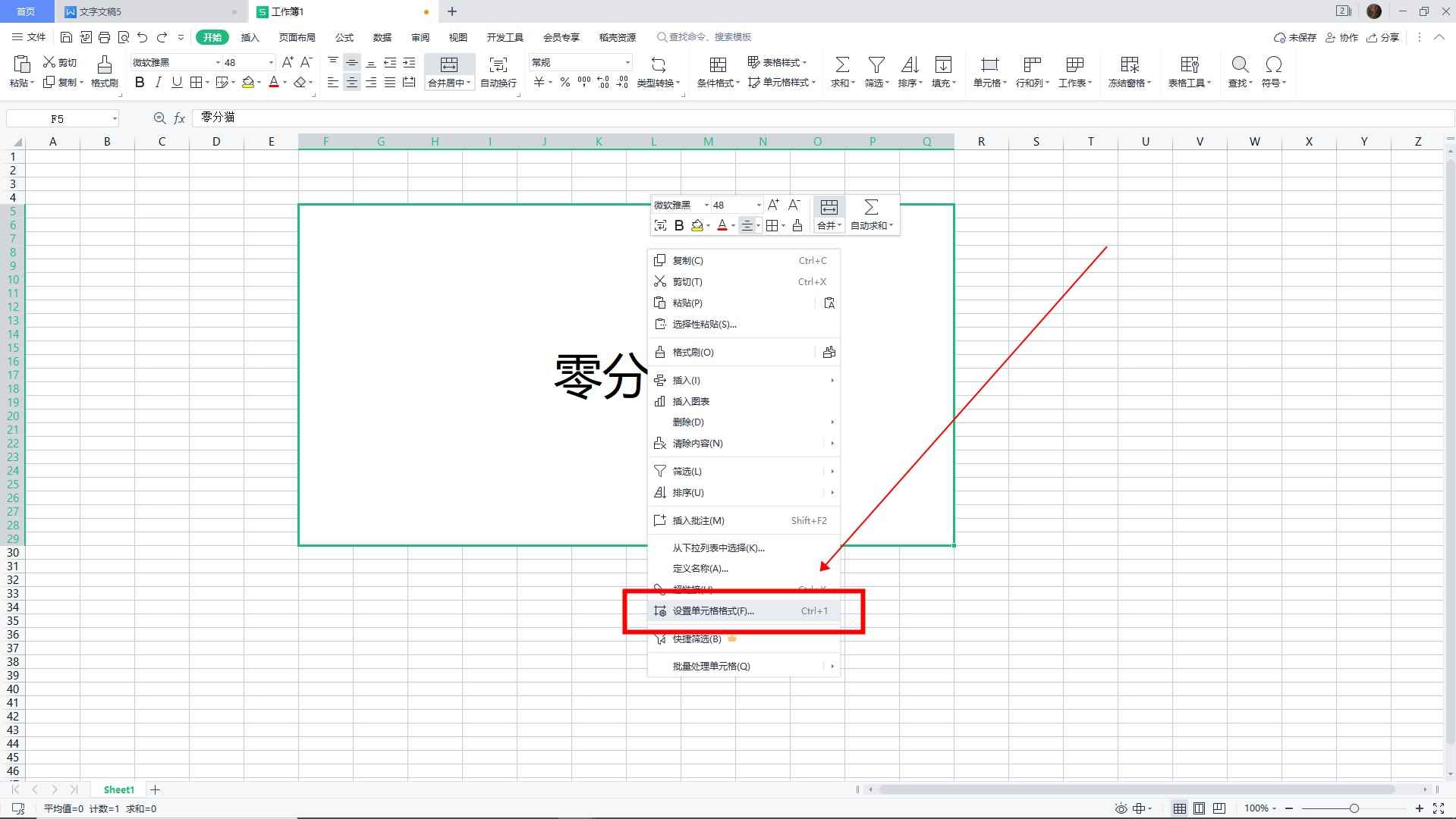The width and height of the screenshot is (1456, 819).
Task: Click the 插入批注 comment entry
Action: (x=698, y=520)
